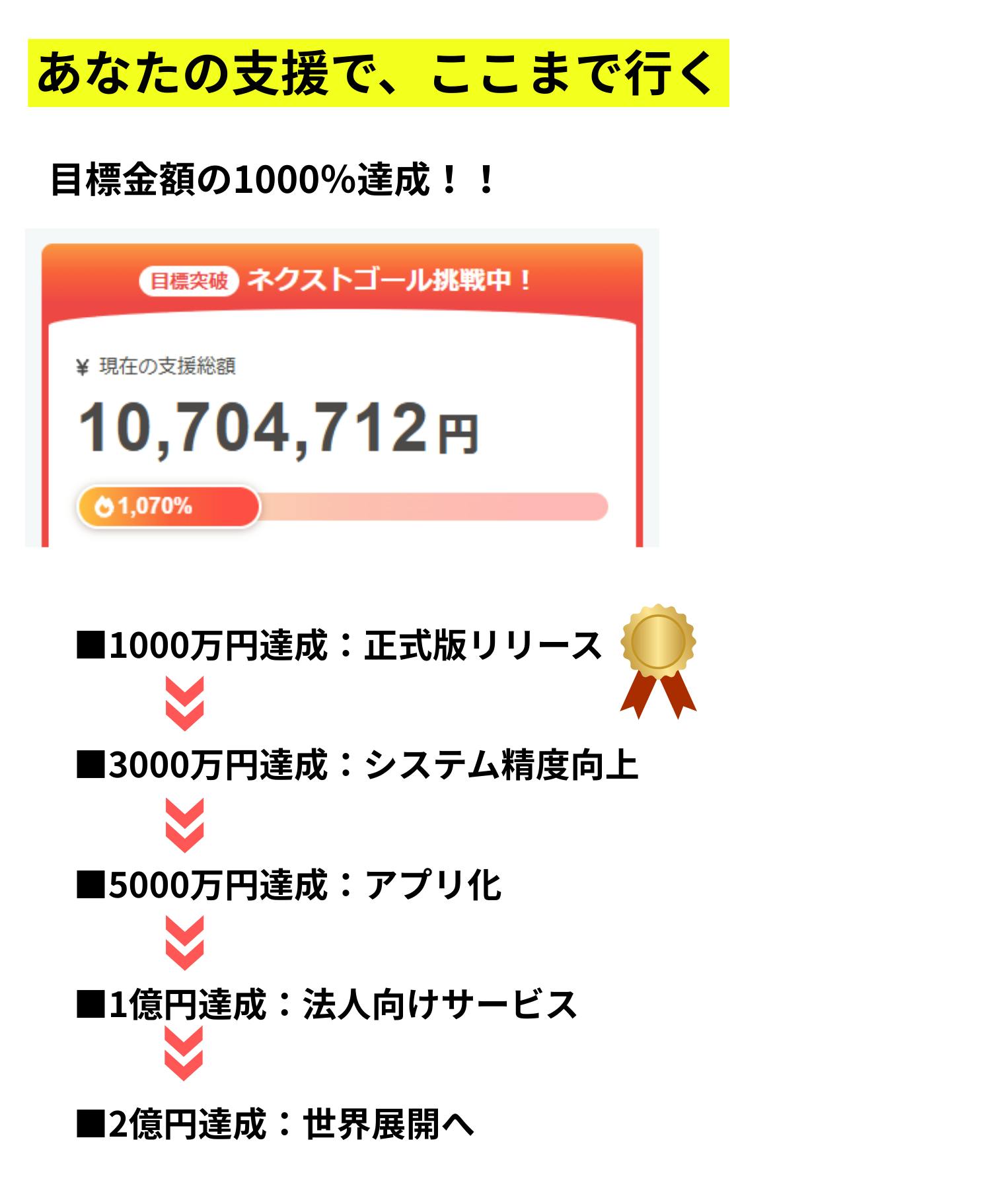The image size is (991, 1204).
Task: Select the 3000万円達成：システム精度向上 milestone
Action: pos(357,765)
